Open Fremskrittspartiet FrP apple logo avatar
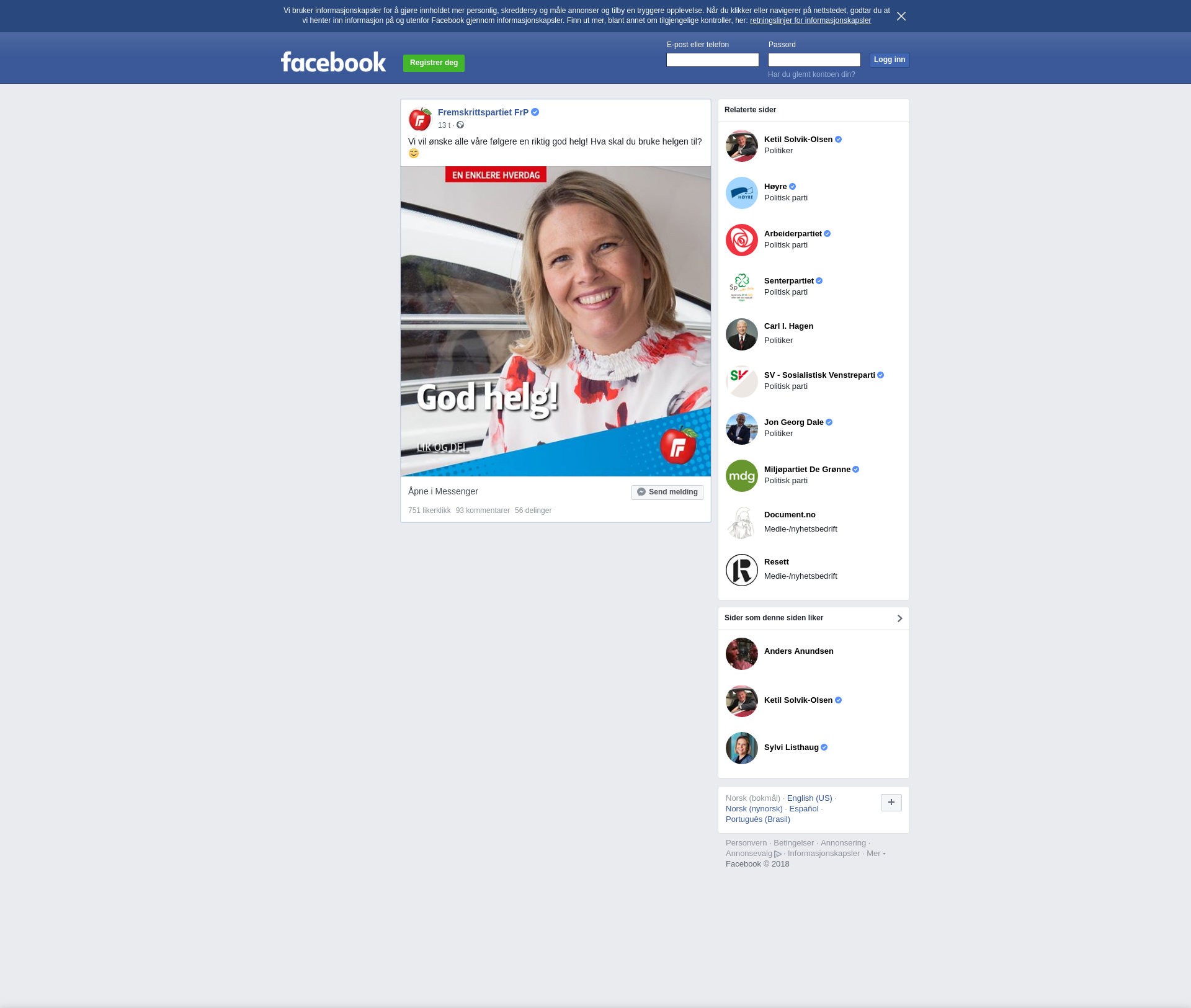1191x1008 pixels. tap(420, 118)
